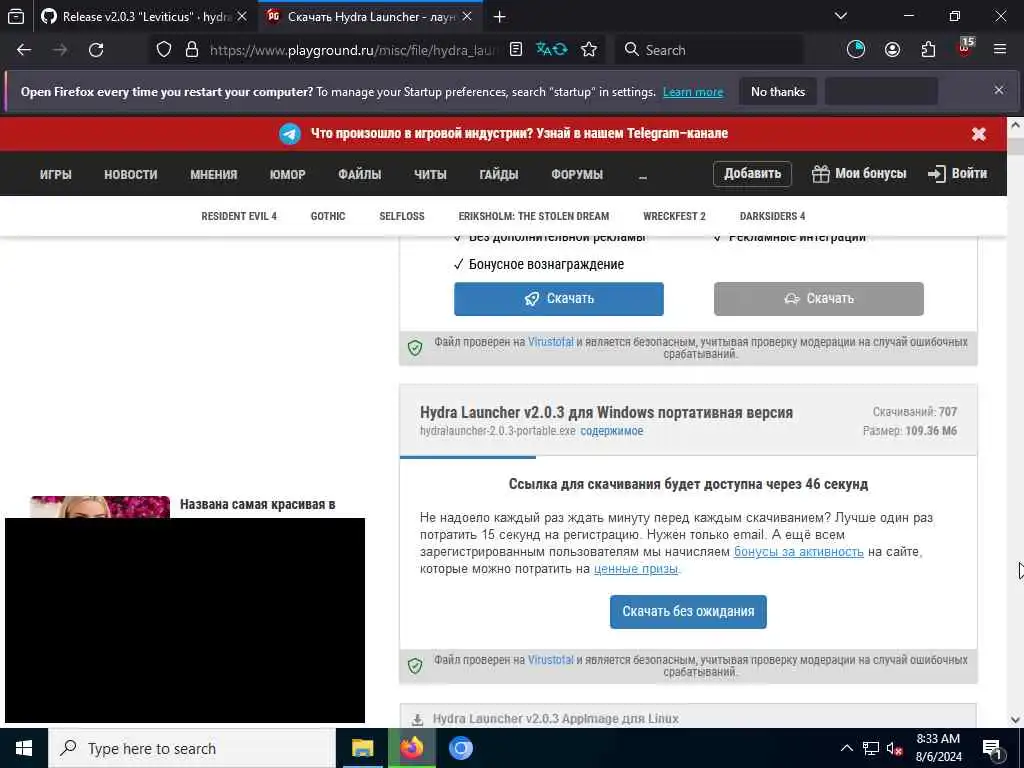Click the Telegram icon in red banner

[x=290, y=134]
